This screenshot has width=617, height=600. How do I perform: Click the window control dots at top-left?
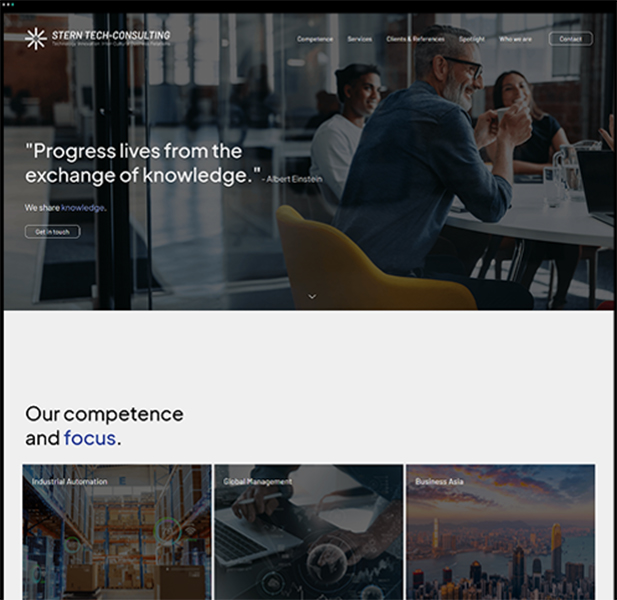[x=8, y=5]
